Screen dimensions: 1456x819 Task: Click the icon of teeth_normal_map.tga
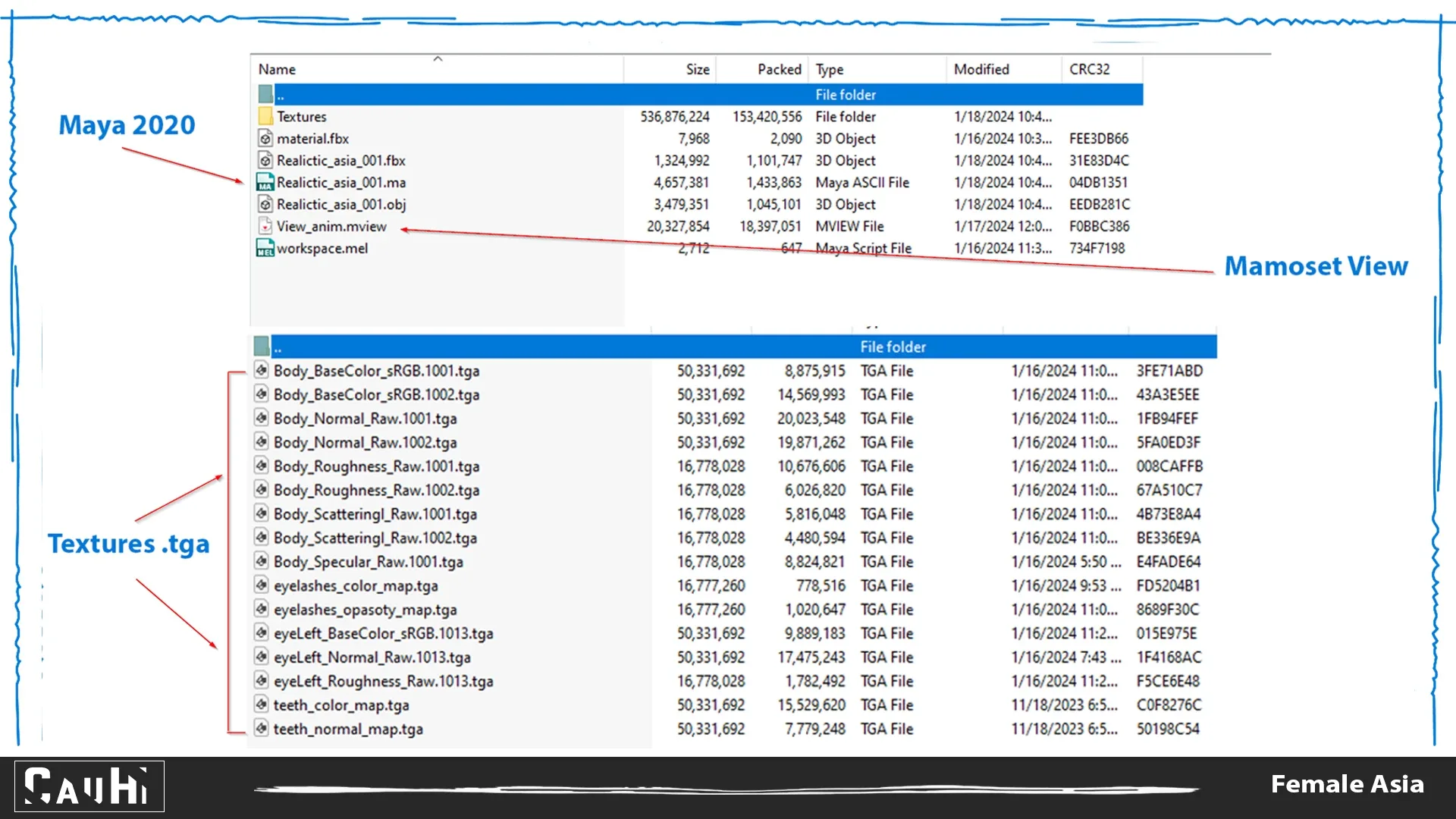[262, 729]
